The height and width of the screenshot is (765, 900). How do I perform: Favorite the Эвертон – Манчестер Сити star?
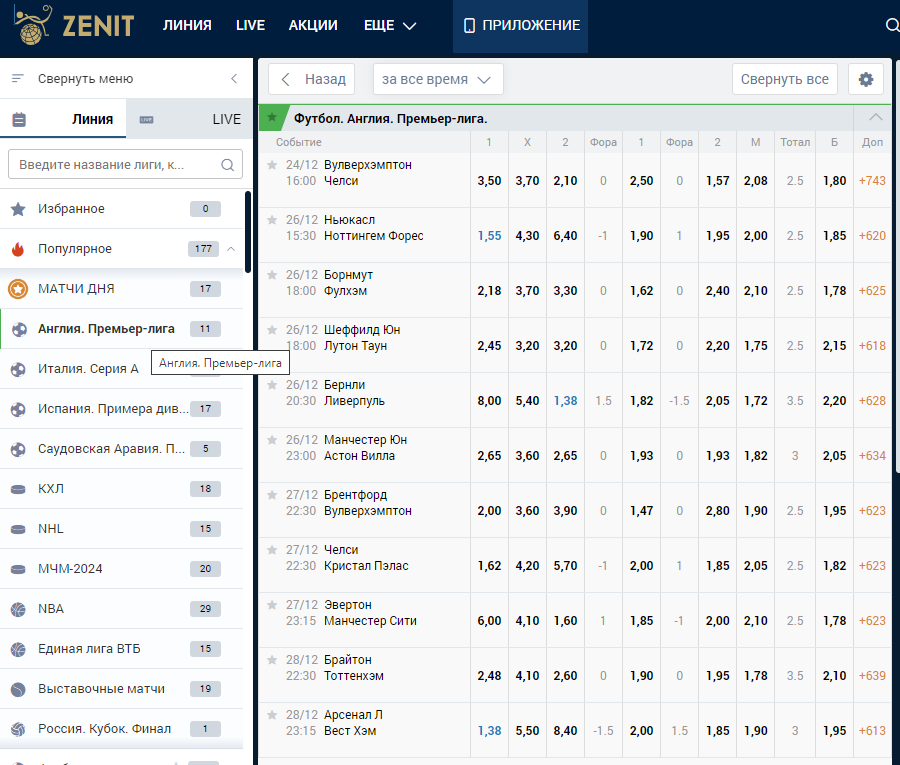pos(272,605)
